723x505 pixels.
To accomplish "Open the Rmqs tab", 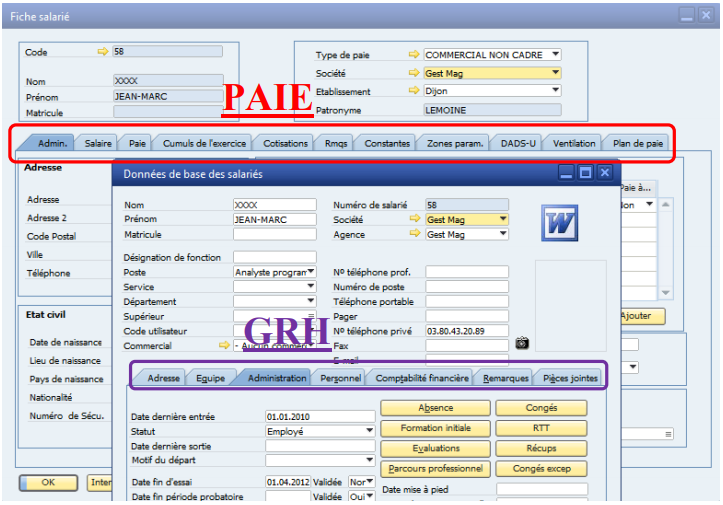I will (336, 143).
